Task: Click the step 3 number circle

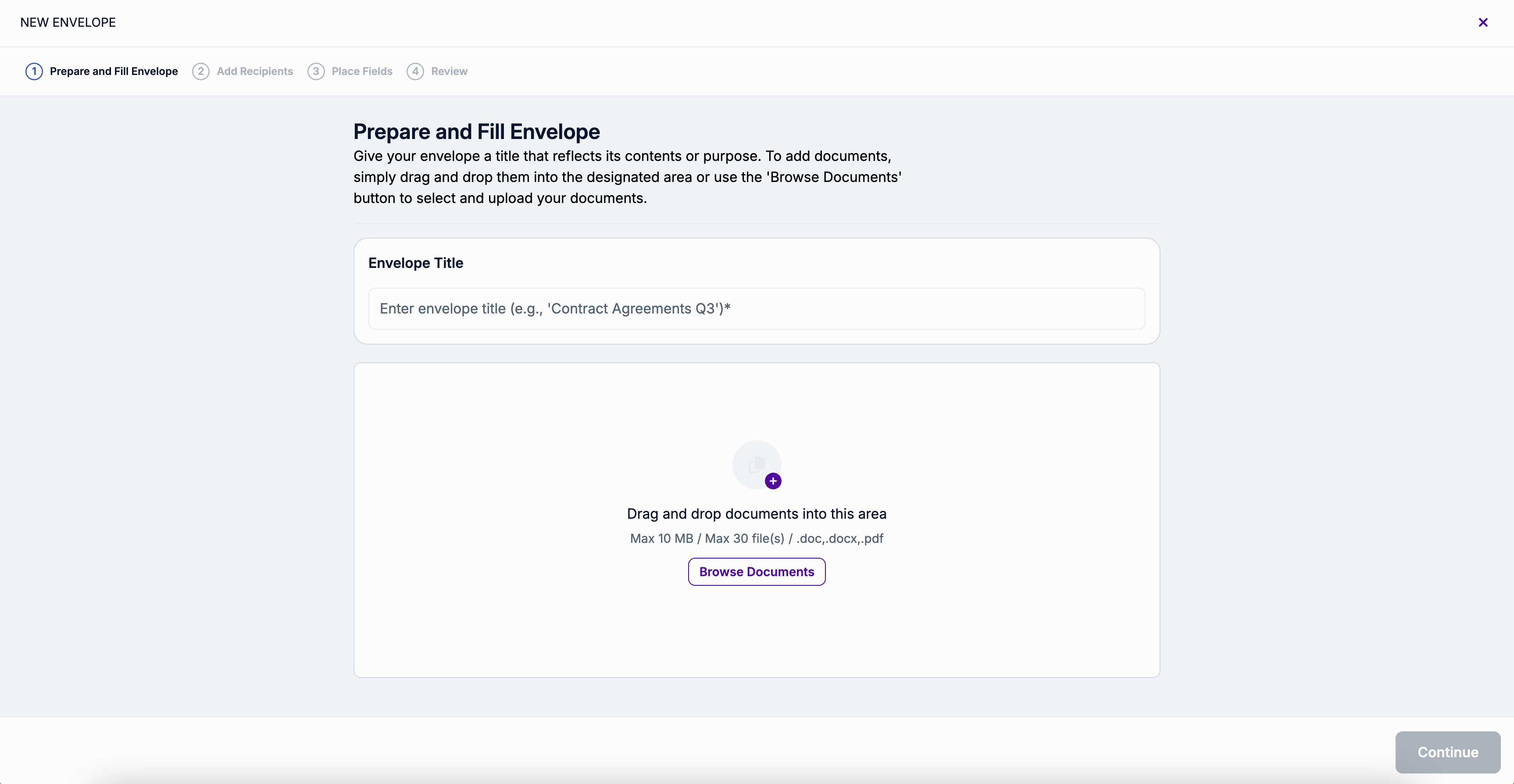Action: point(316,71)
